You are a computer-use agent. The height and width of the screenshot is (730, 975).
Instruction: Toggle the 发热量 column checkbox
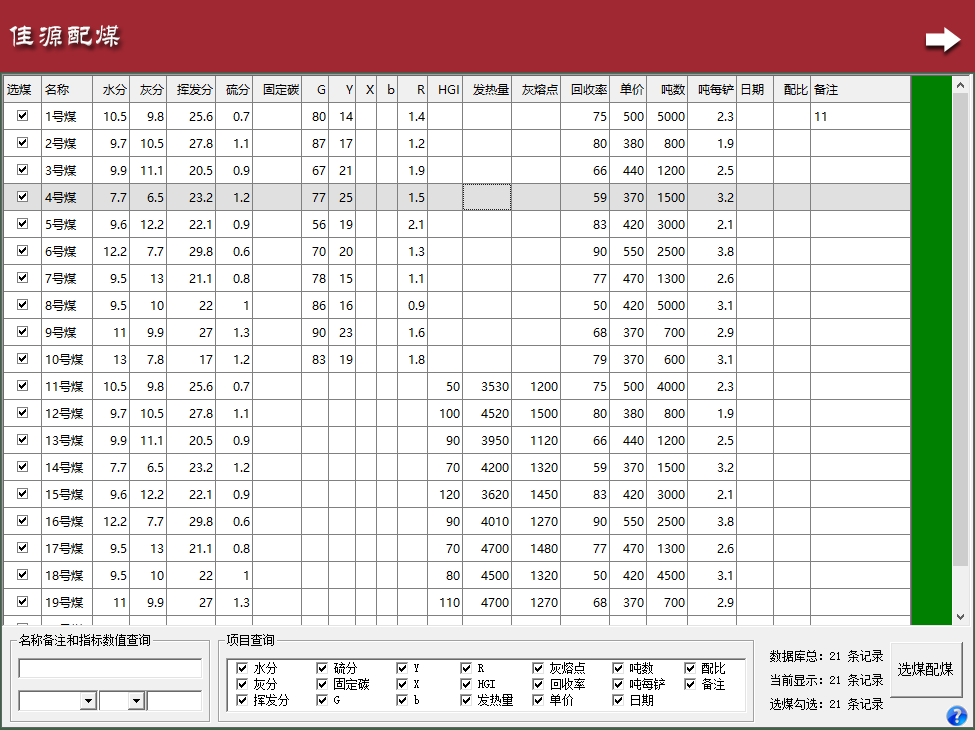click(466, 701)
